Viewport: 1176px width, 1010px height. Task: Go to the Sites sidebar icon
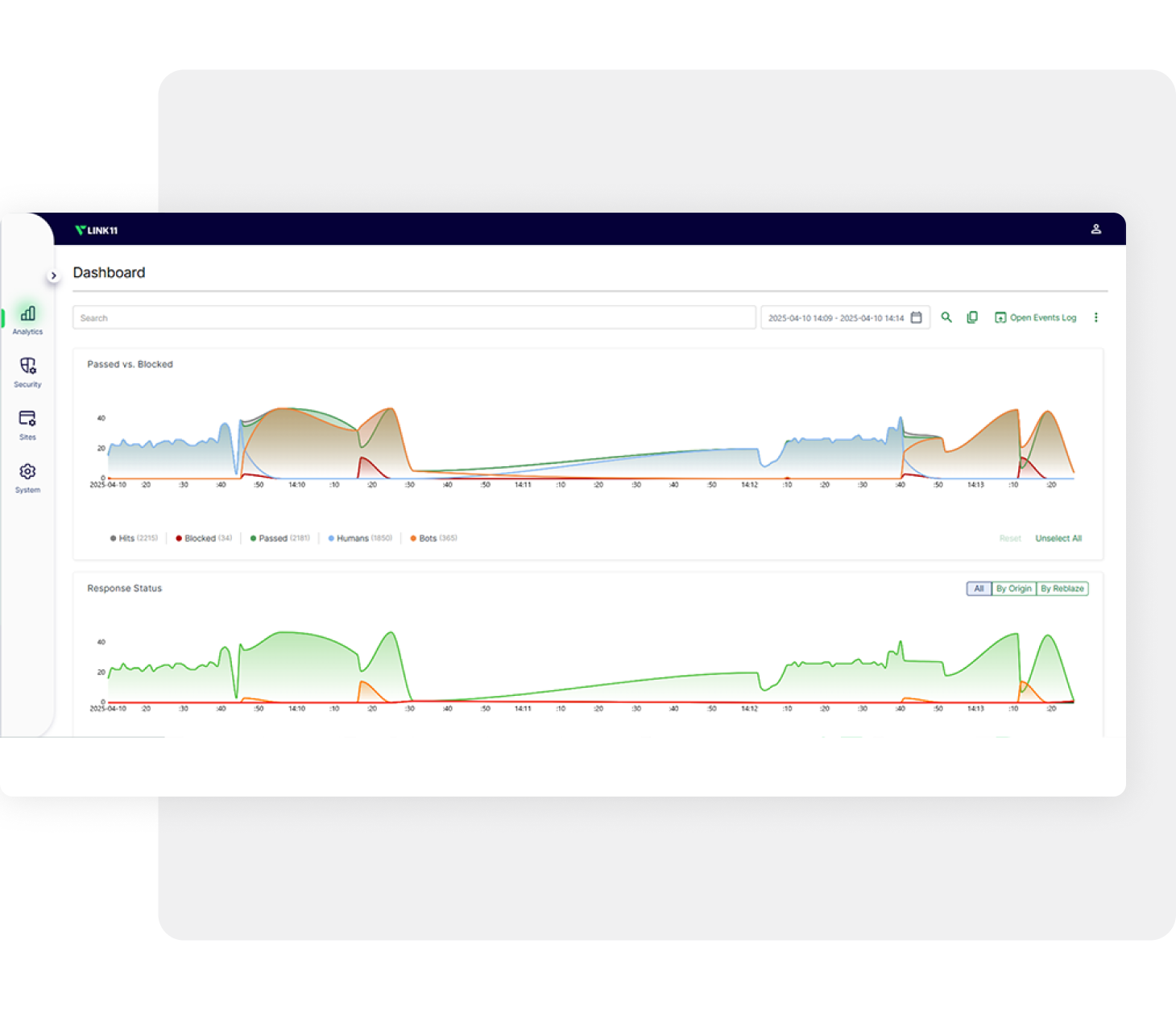point(27,424)
